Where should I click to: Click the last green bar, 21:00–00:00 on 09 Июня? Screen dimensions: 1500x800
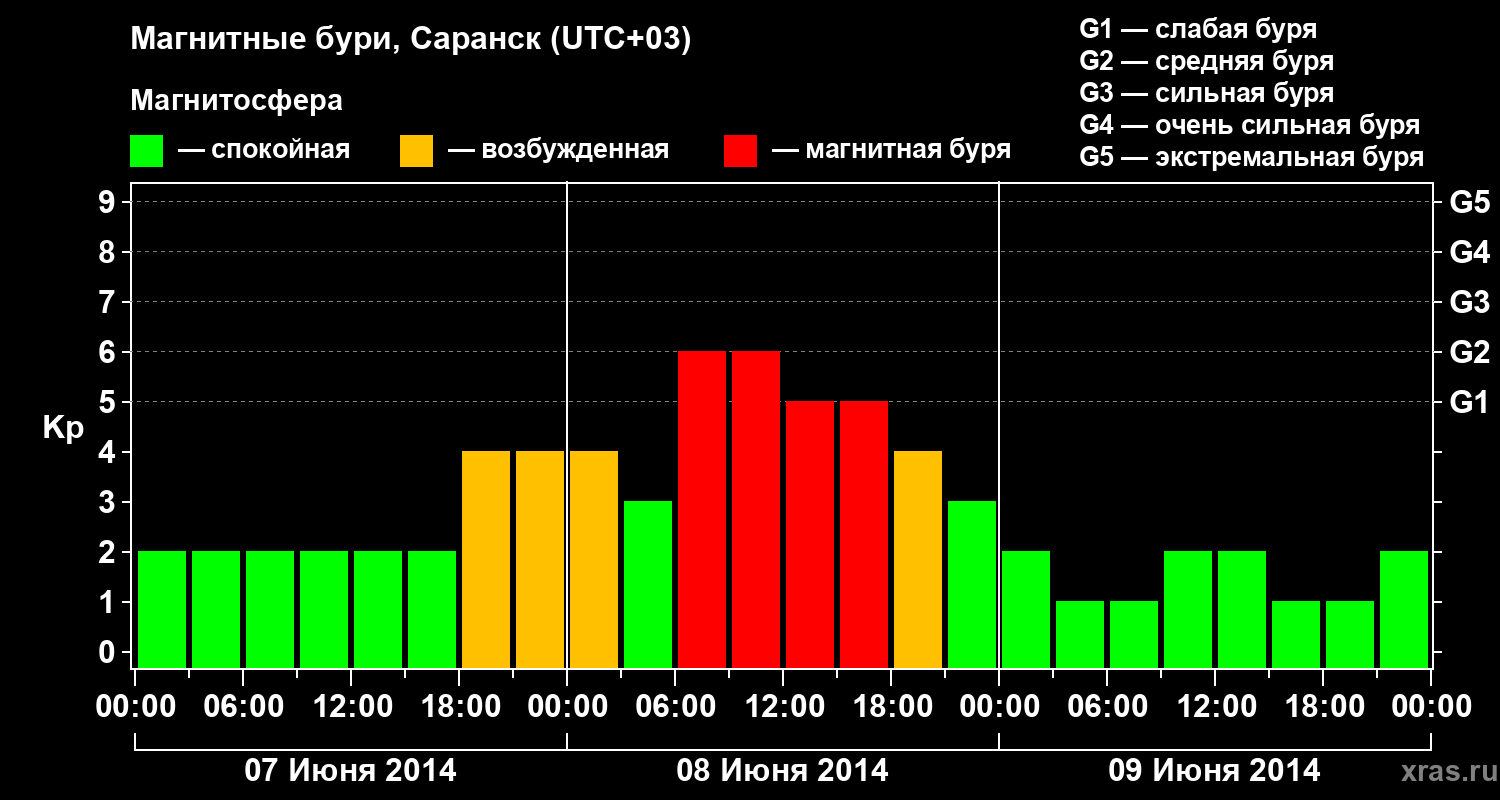tap(1404, 610)
